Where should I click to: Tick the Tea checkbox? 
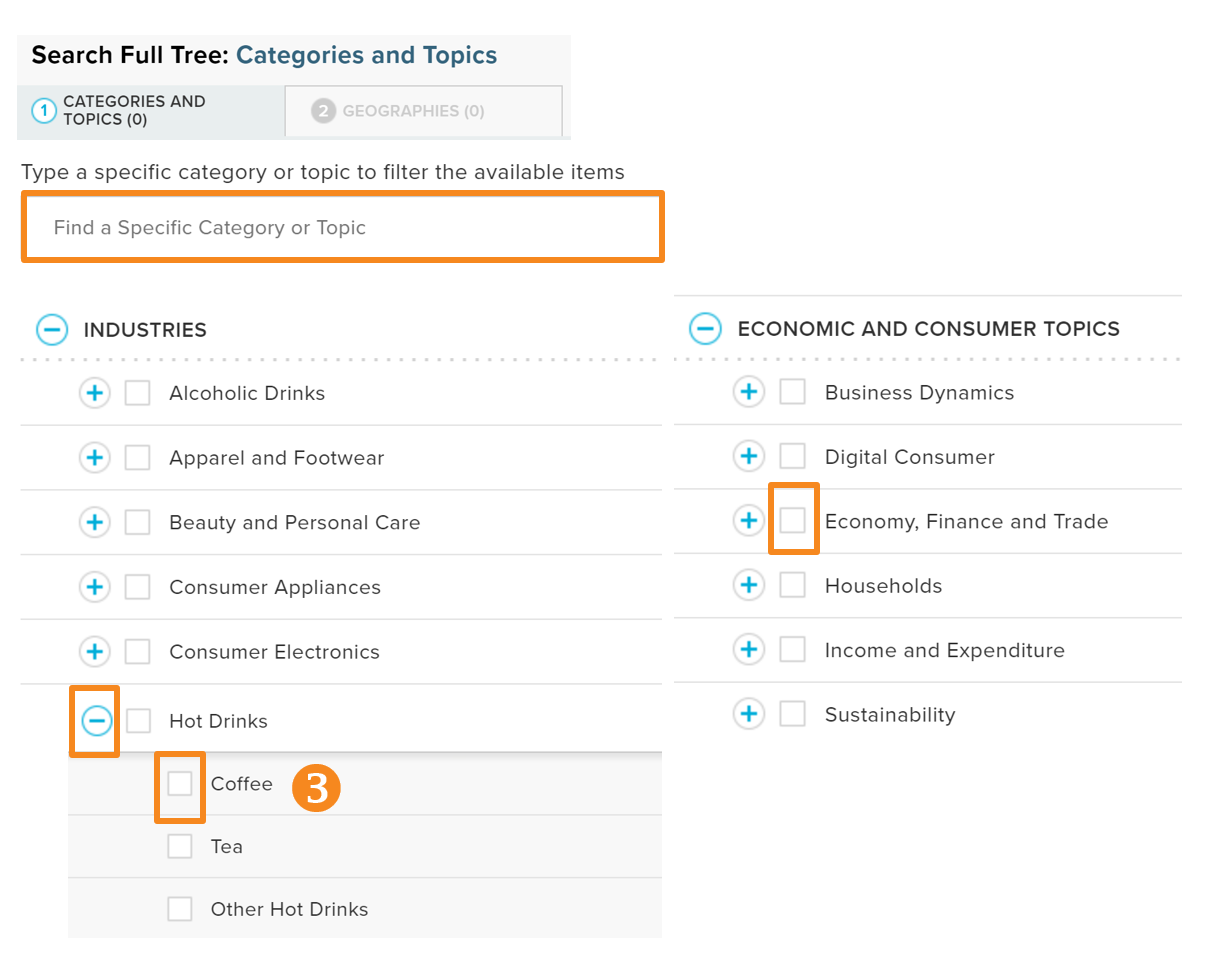click(x=180, y=846)
